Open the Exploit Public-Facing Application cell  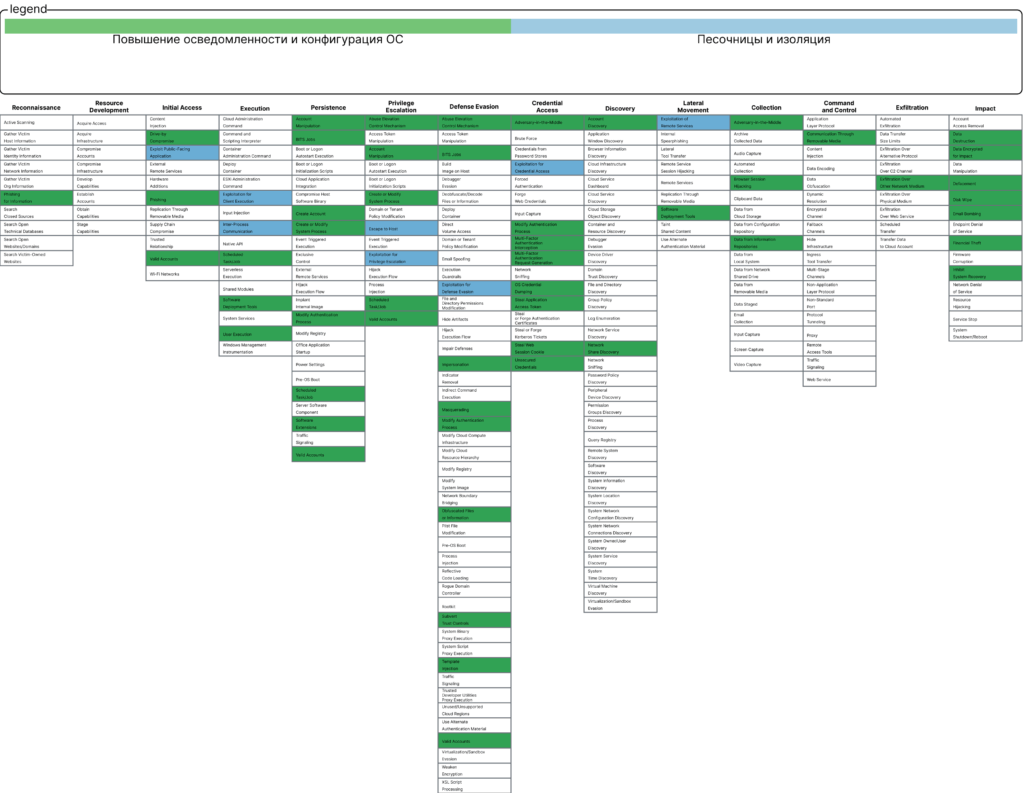pos(182,153)
